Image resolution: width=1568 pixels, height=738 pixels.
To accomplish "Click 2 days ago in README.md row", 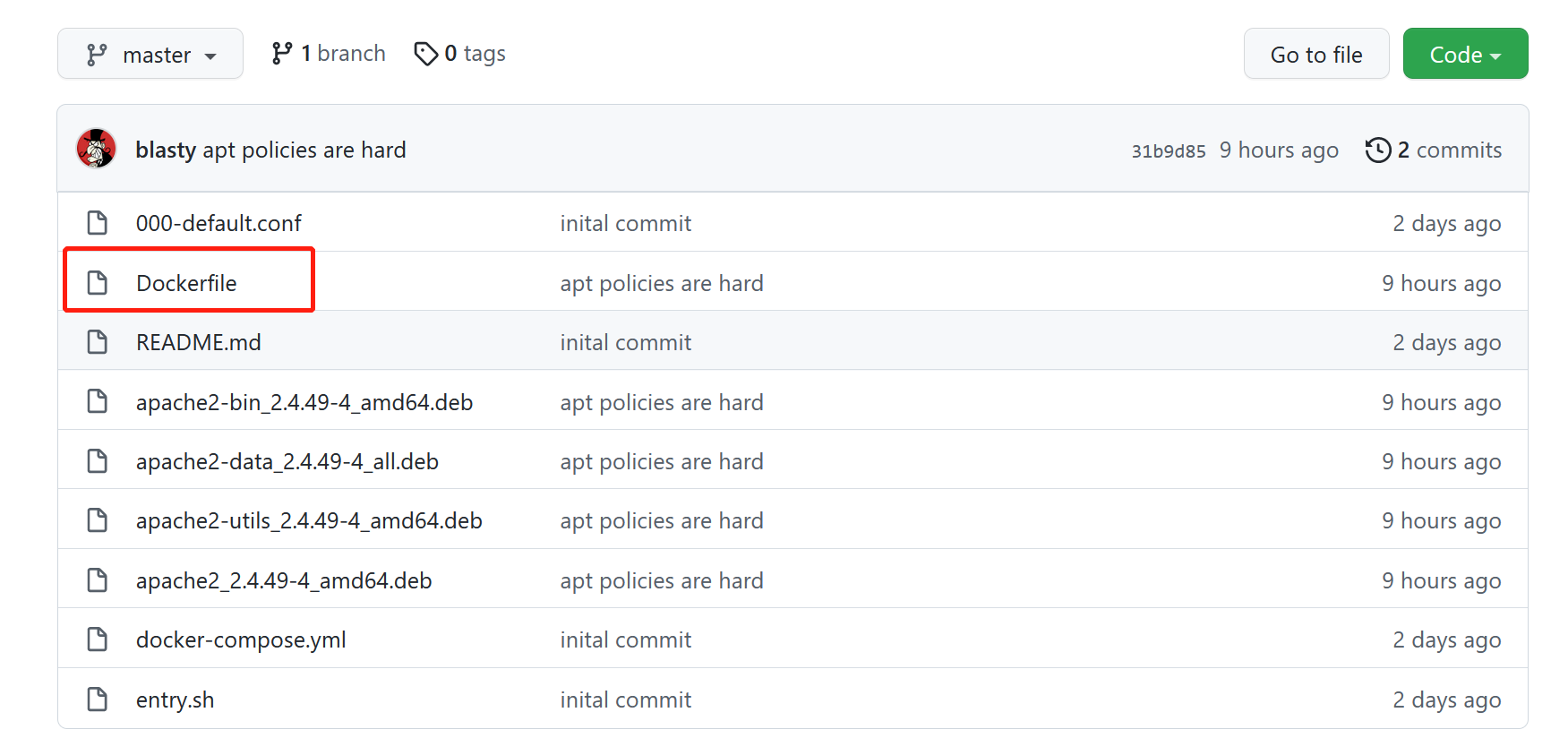I will 1447,342.
